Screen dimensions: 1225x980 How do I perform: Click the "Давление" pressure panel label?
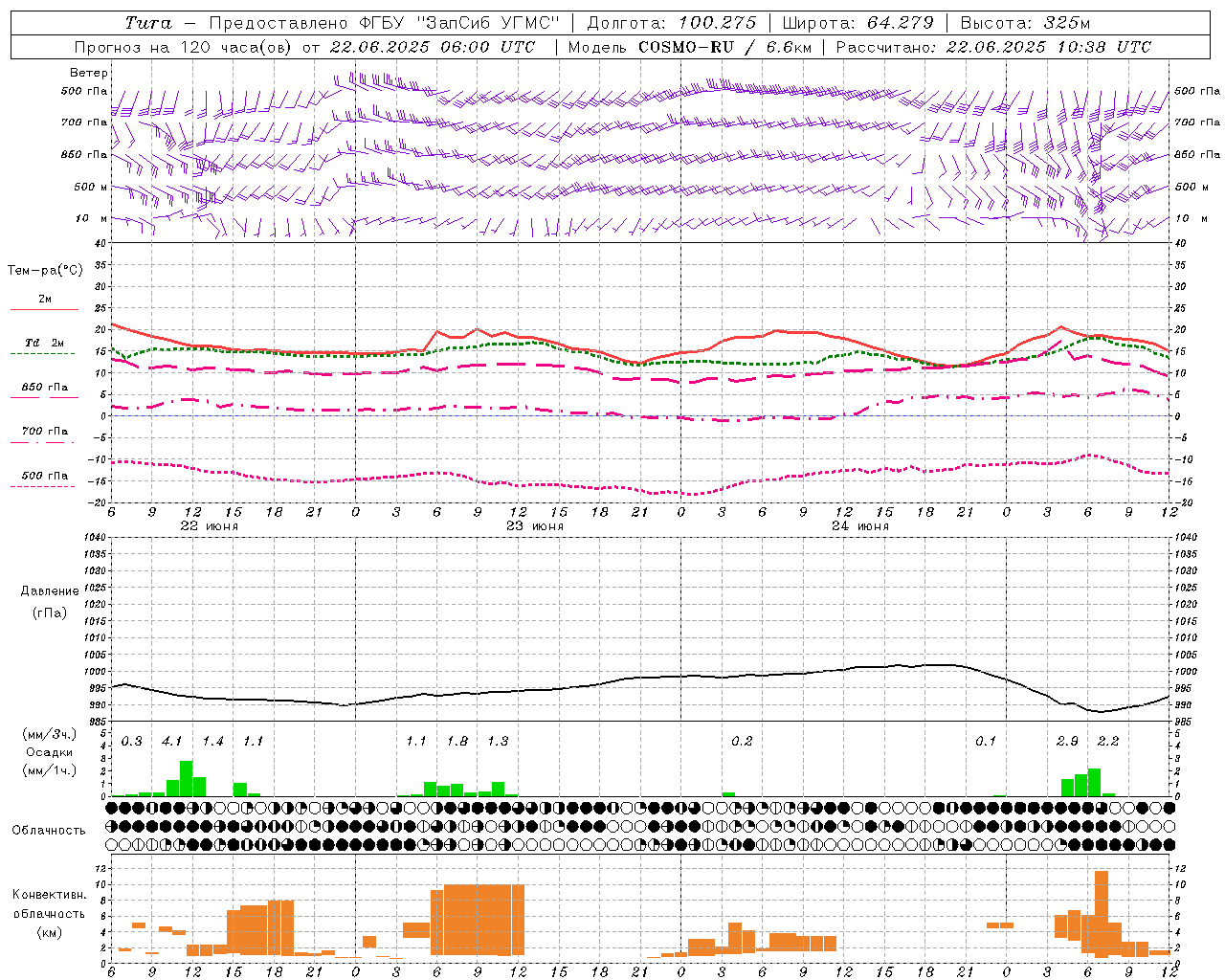pos(50,591)
